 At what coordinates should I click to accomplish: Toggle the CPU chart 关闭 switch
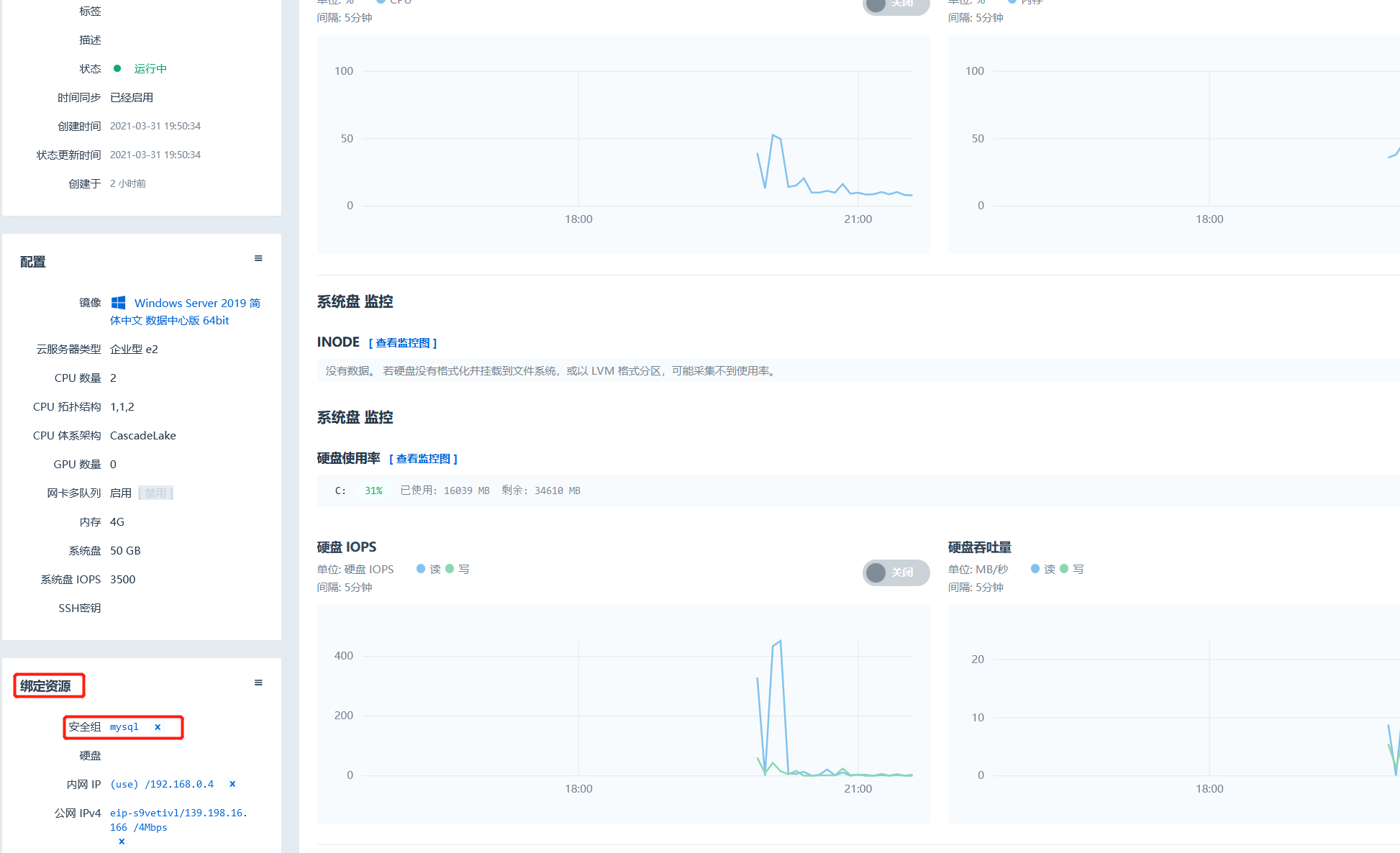click(x=896, y=5)
